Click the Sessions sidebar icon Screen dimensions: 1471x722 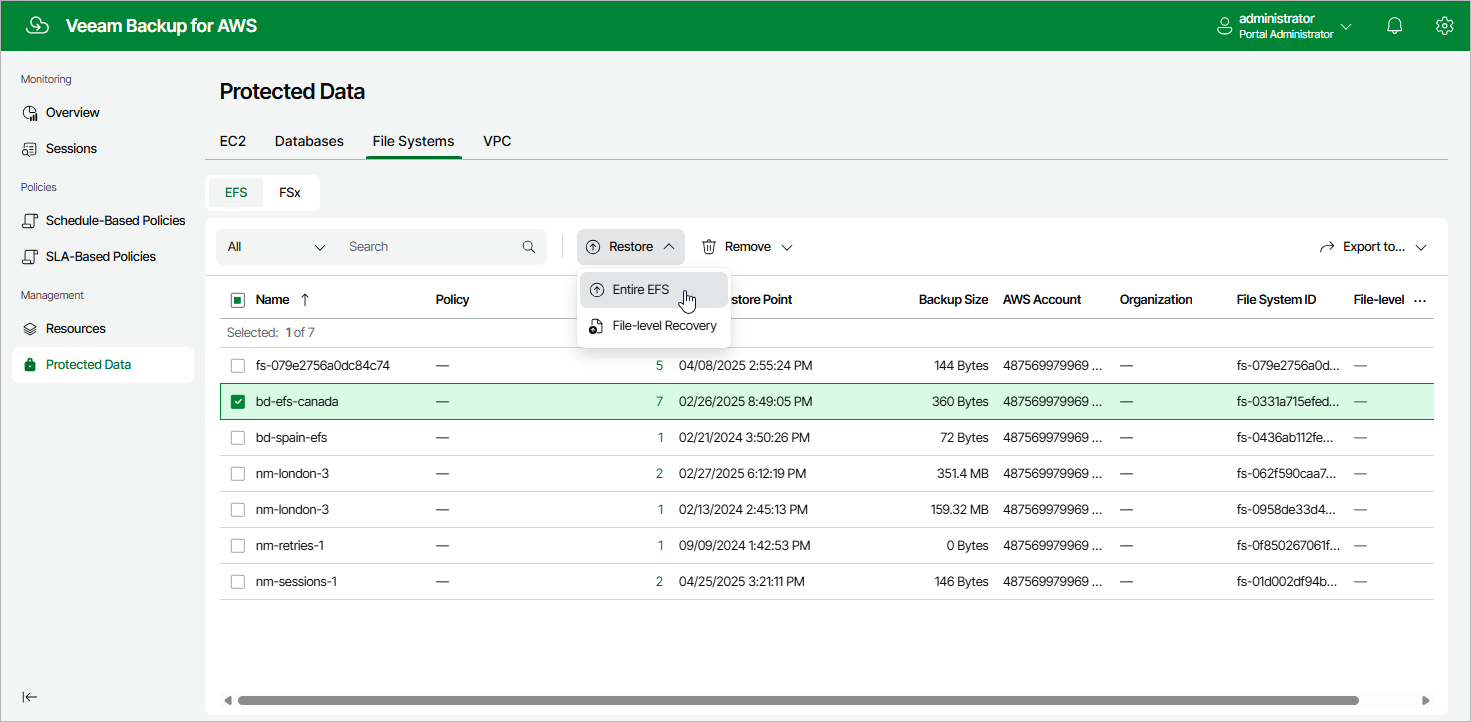pos(30,149)
